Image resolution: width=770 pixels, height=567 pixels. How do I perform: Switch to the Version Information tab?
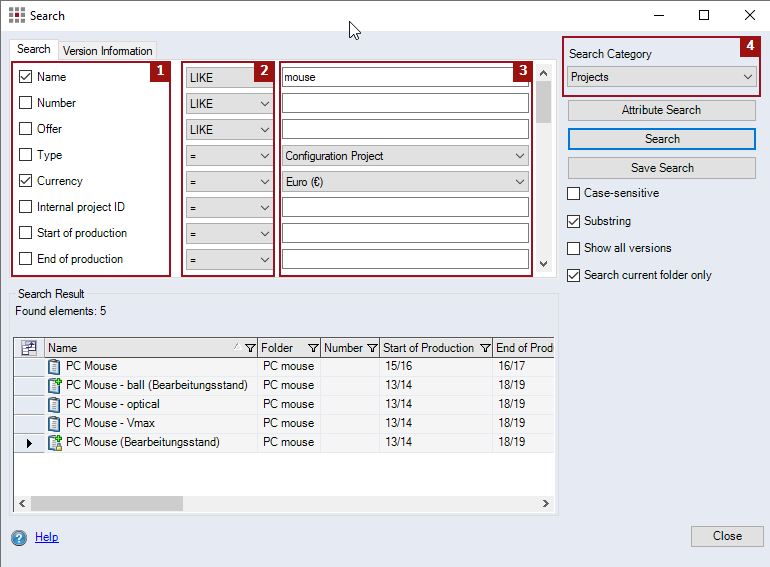(x=107, y=51)
